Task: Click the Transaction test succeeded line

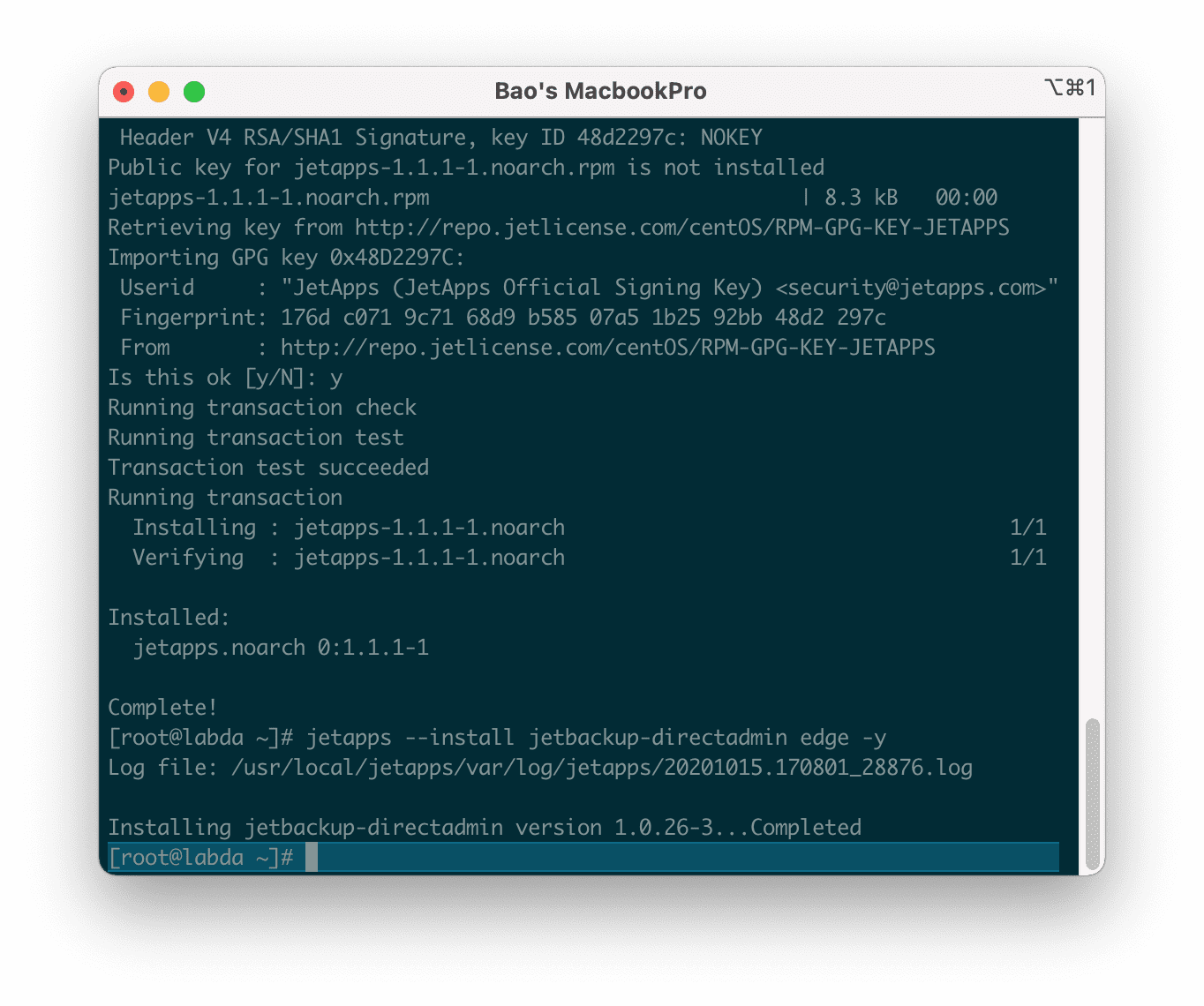Action: [x=267, y=467]
